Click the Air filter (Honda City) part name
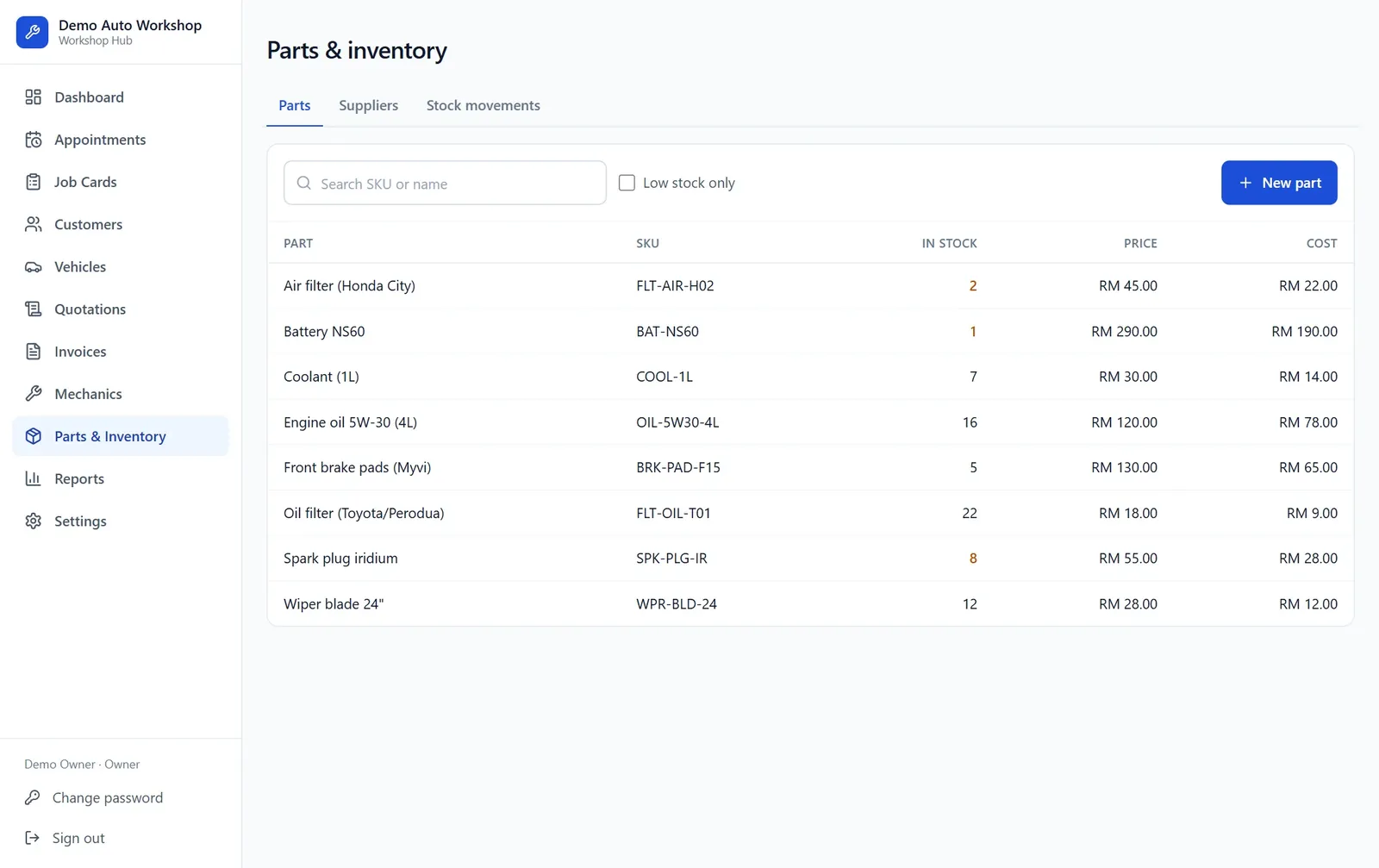Image resolution: width=1379 pixels, height=868 pixels. click(349, 285)
